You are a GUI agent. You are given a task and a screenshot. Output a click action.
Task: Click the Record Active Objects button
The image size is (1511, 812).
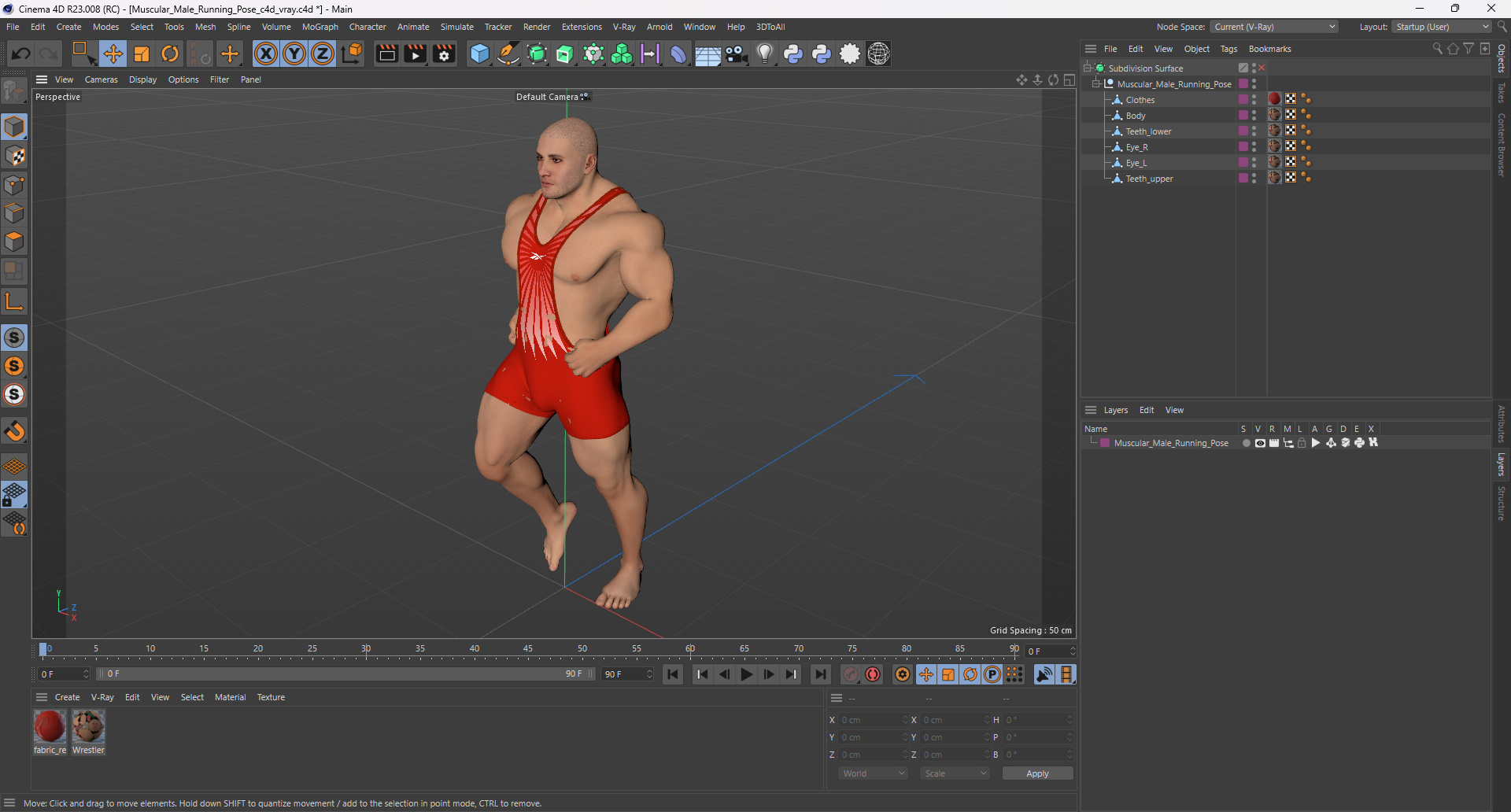[851, 674]
